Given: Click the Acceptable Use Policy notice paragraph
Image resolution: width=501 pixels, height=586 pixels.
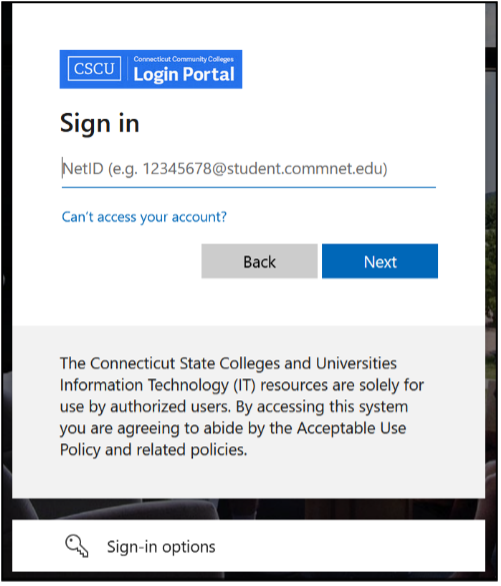Looking at the screenshot, I should click(243, 408).
